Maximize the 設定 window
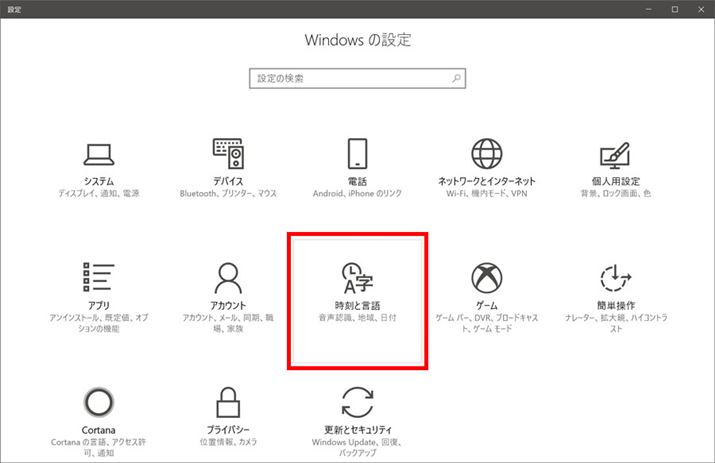The image size is (715, 463). coord(675,9)
